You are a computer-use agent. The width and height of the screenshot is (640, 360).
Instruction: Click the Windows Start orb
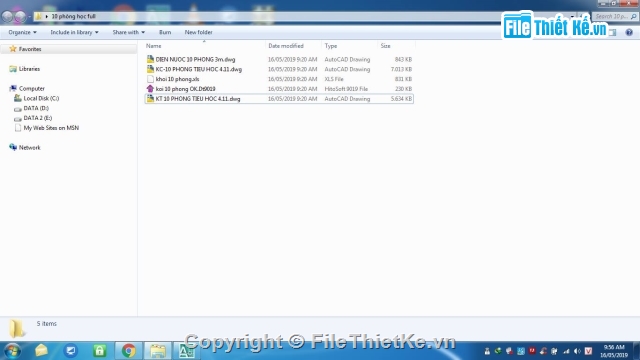12,351
